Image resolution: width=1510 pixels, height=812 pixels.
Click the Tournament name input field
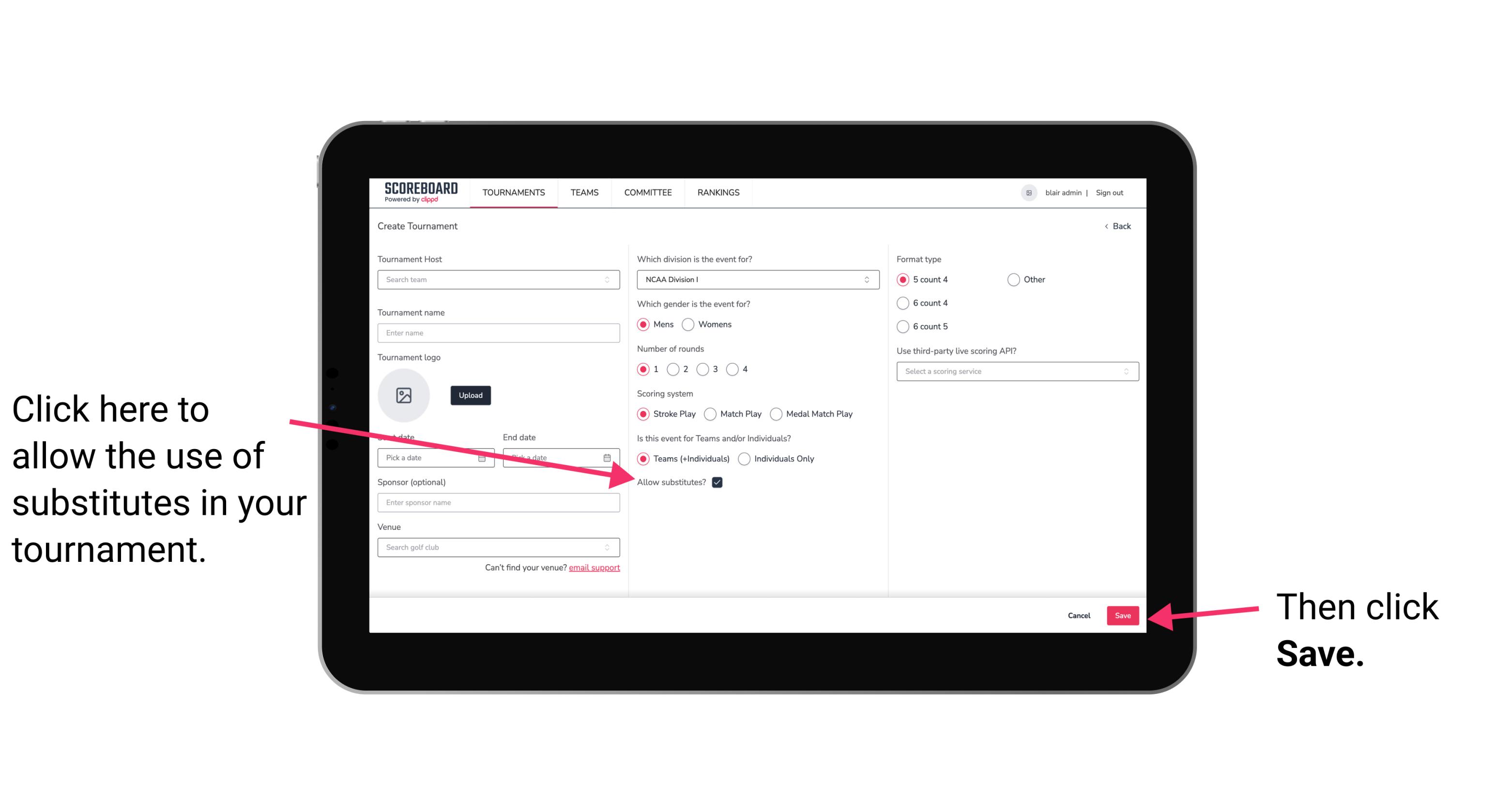[497, 333]
